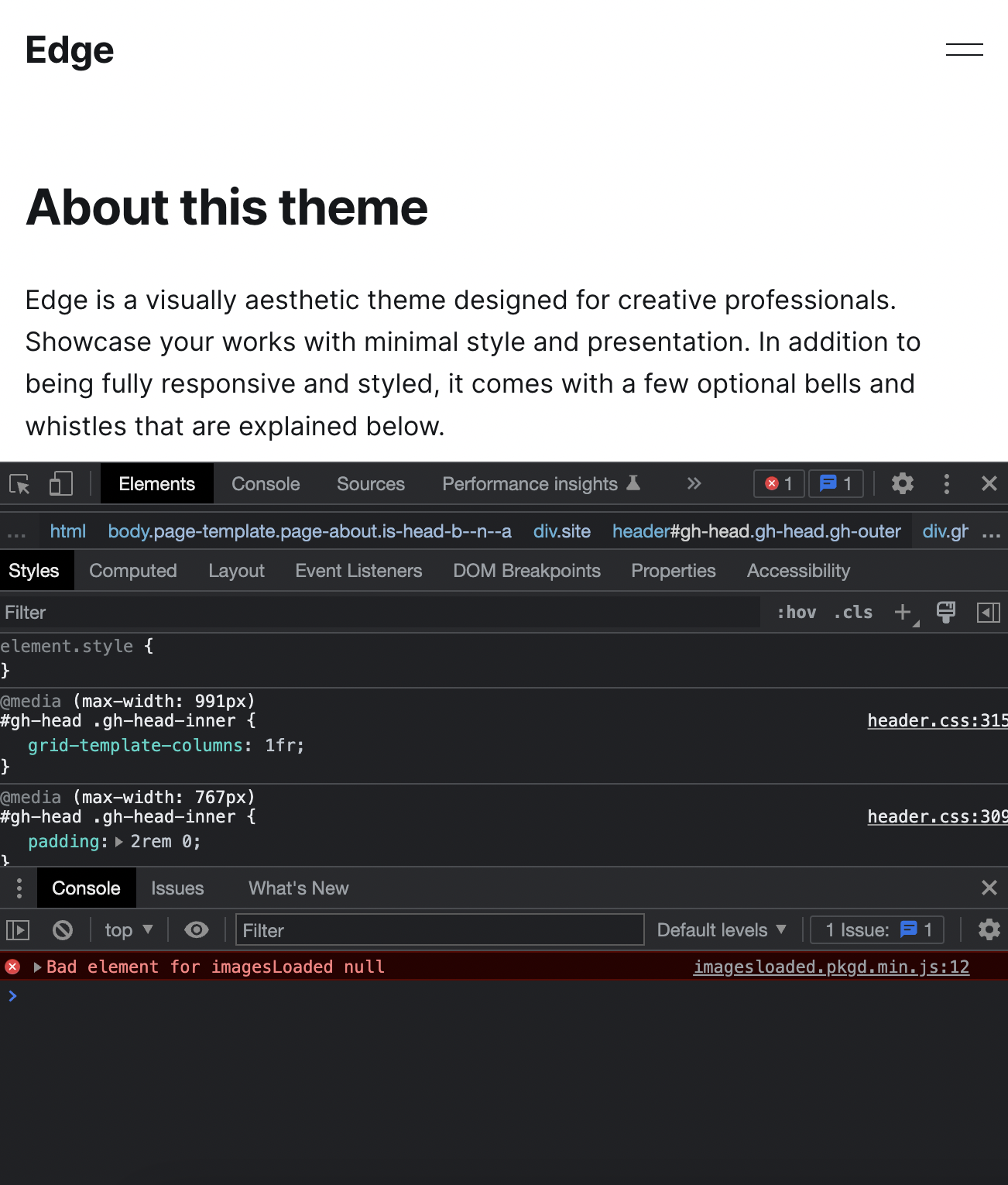The height and width of the screenshot is (1185, 1008).
Task: Create a live expression with the eye icon
Action: [x=196, y=929]
